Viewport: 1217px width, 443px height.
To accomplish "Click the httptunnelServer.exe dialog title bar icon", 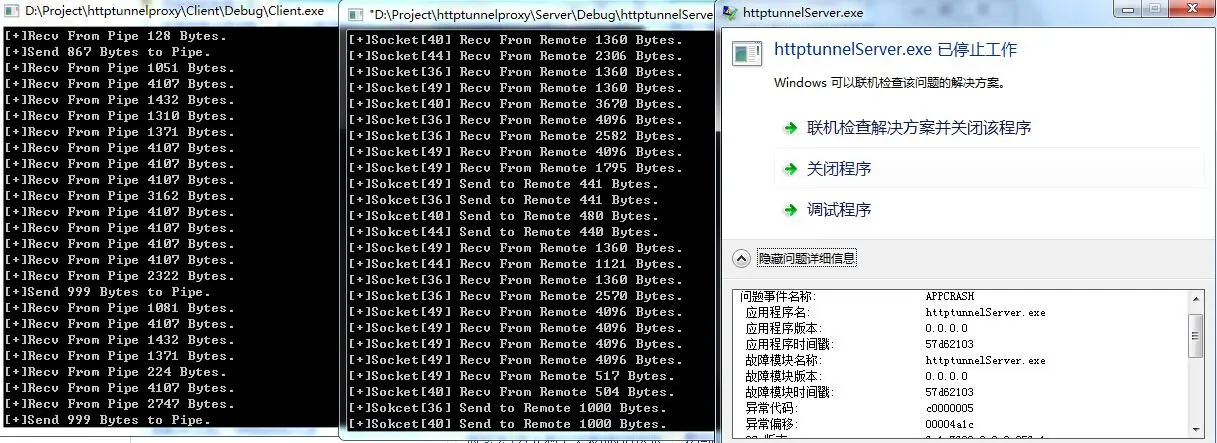I will pyautogui.click(x=729, y=12).
